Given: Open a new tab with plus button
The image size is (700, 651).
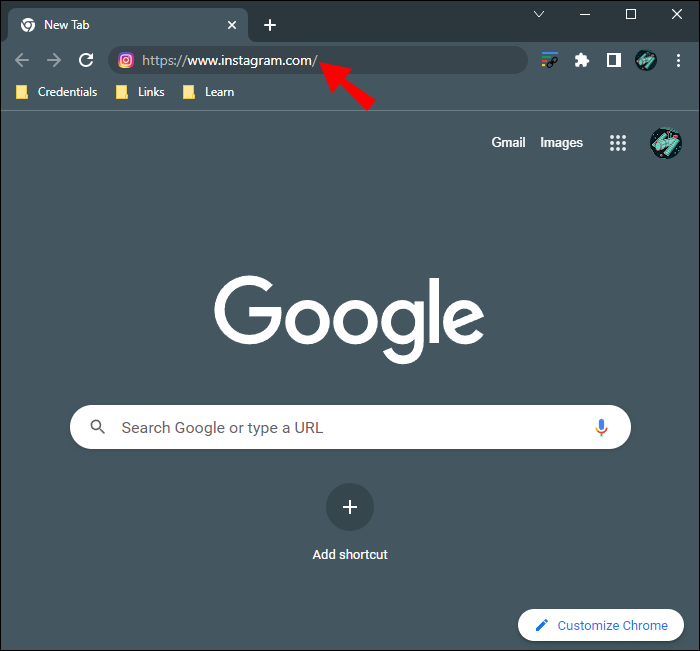Looking at the screenshot, I should click(270, 25).
